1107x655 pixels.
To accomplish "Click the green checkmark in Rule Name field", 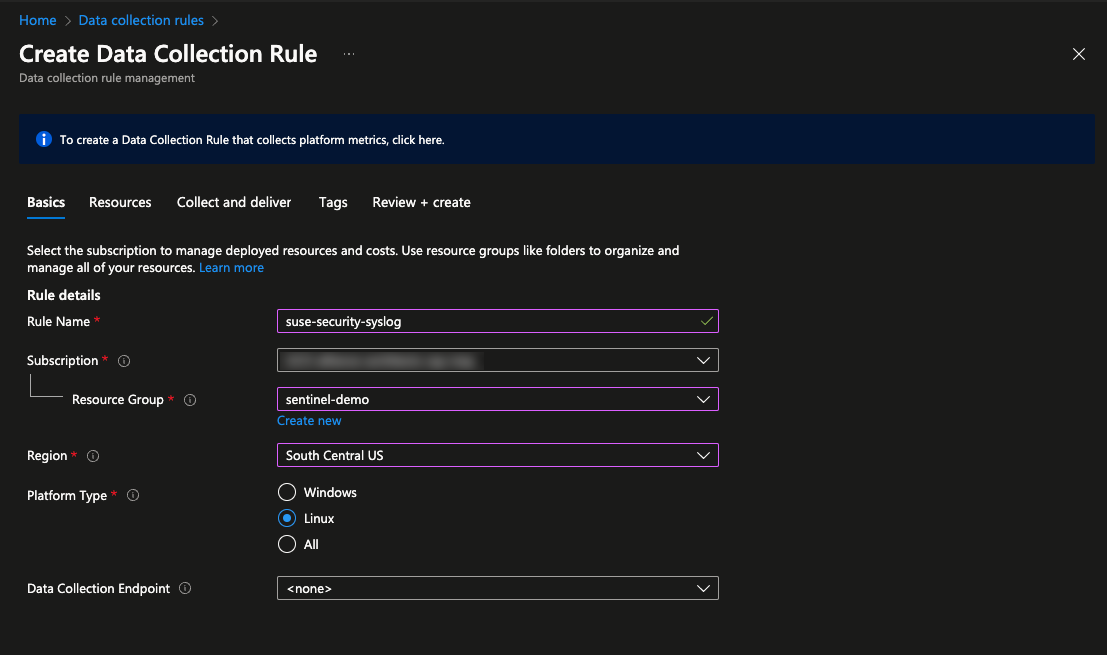I will click(x=706, y=321).
